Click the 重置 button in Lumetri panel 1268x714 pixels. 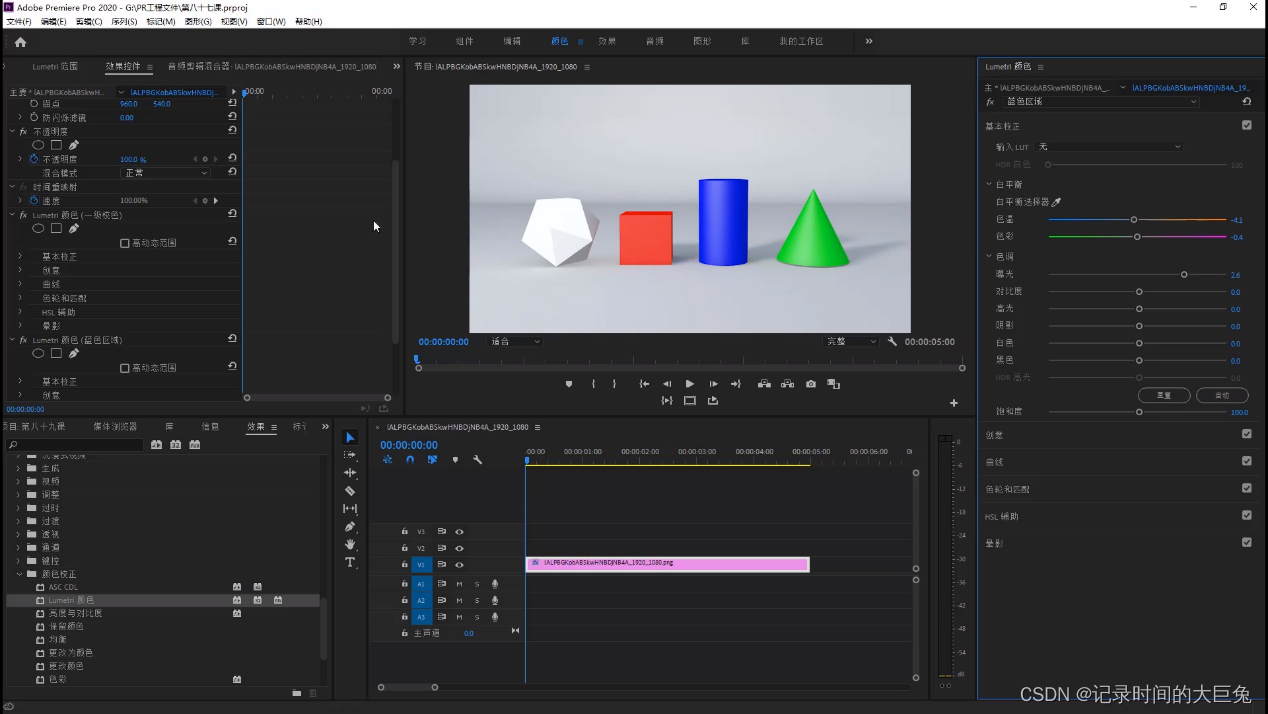(x=1164, y=395)
